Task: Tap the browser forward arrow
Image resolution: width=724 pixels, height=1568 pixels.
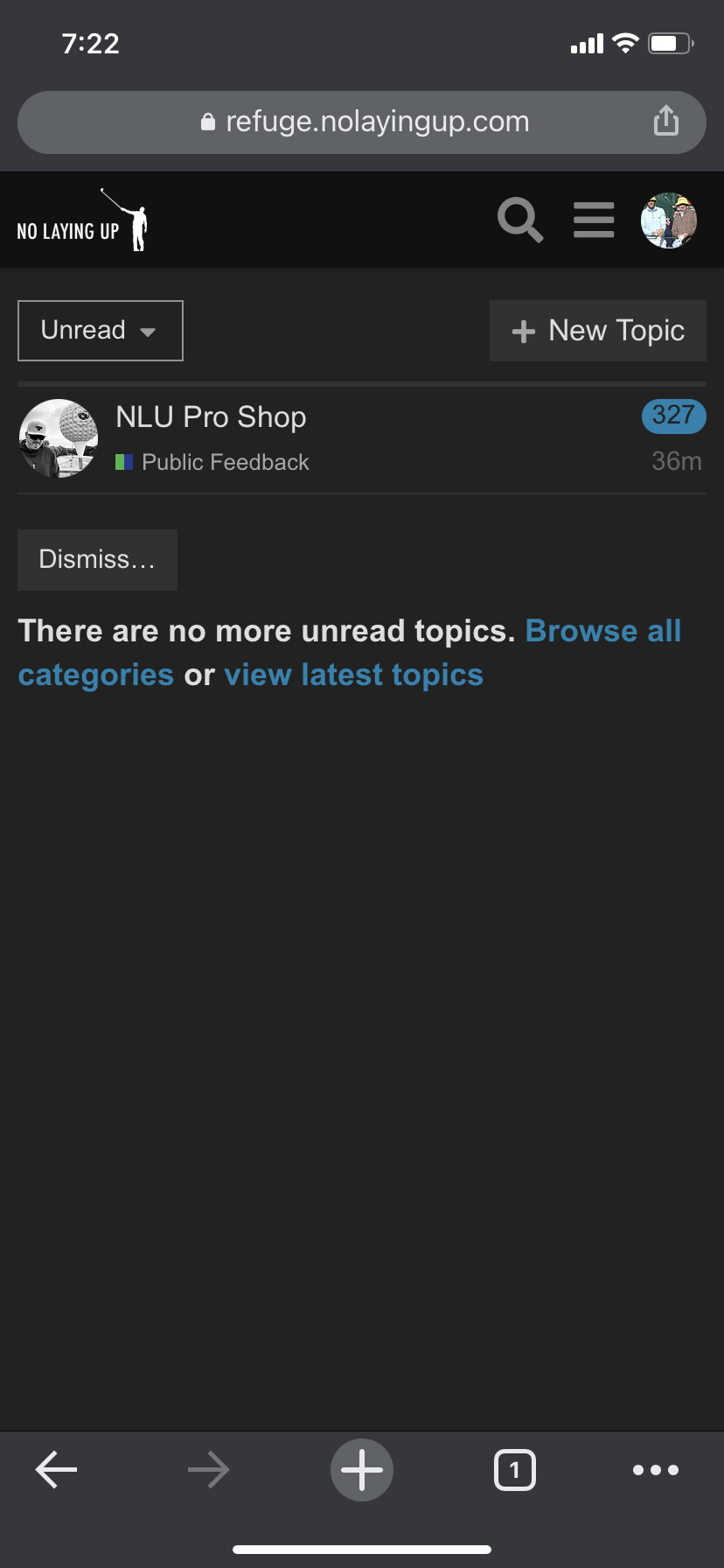Action: (x=208, y=1470)
